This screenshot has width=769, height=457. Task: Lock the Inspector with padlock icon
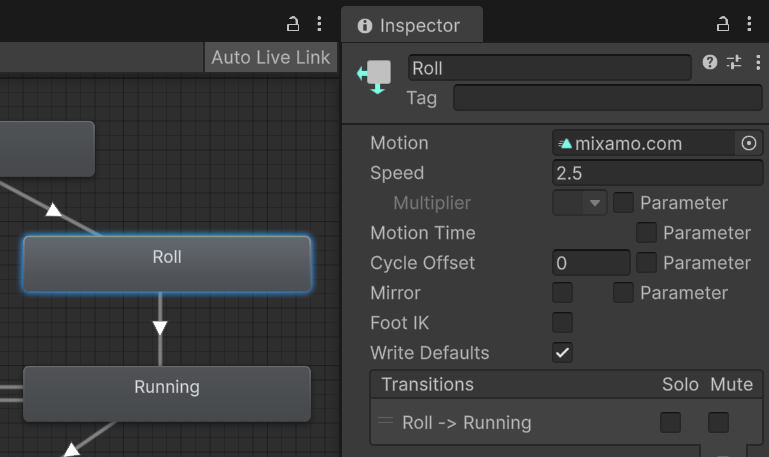(722, 24)
